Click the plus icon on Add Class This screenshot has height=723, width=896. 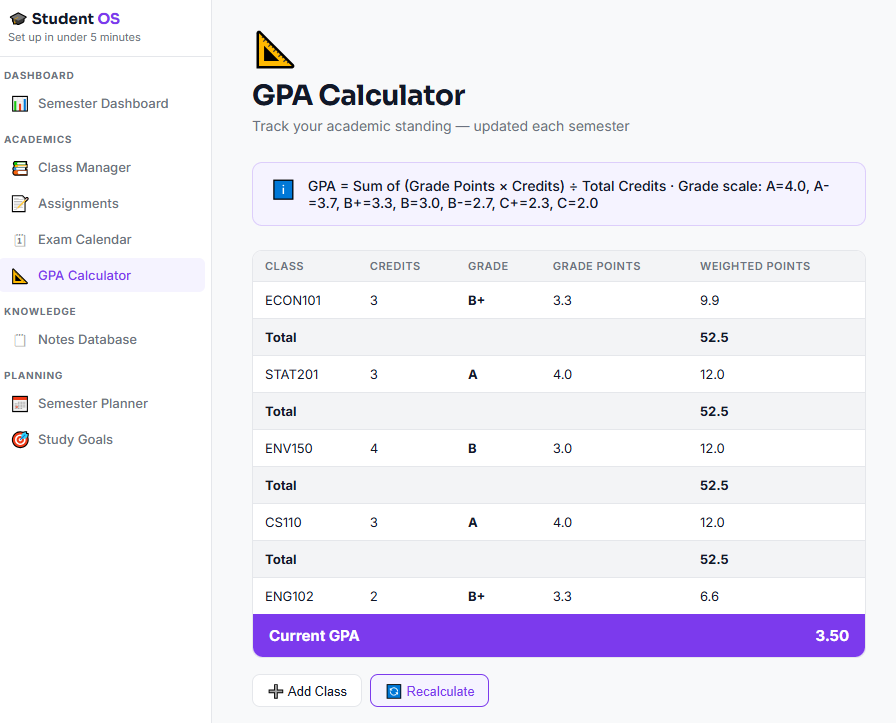point(275,691)
